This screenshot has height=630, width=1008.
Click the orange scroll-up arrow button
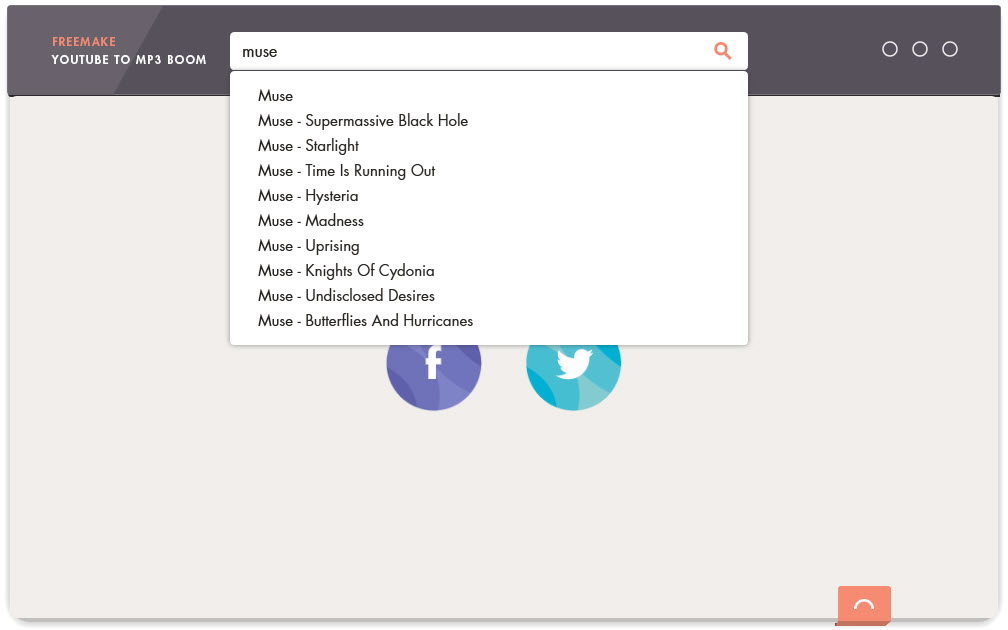coord(864,605)
